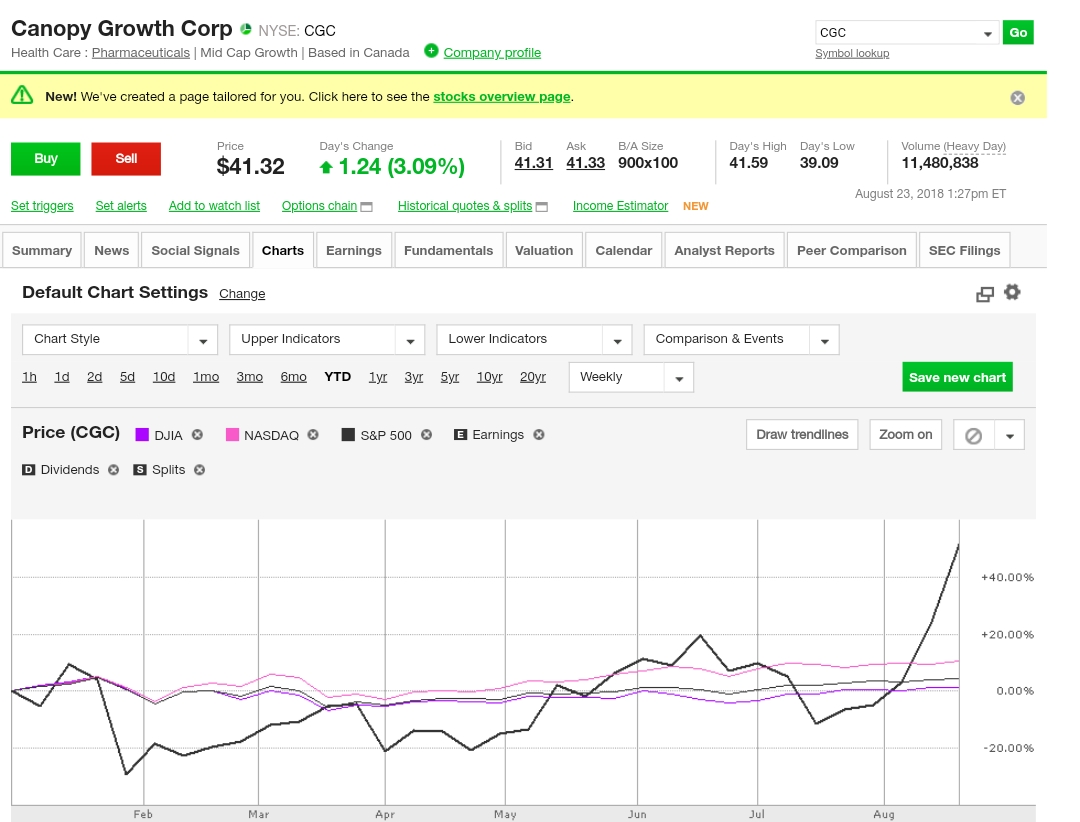
Task: Pop out the chart in a new window
Action: pyautogui.click(x=985, y=294)
